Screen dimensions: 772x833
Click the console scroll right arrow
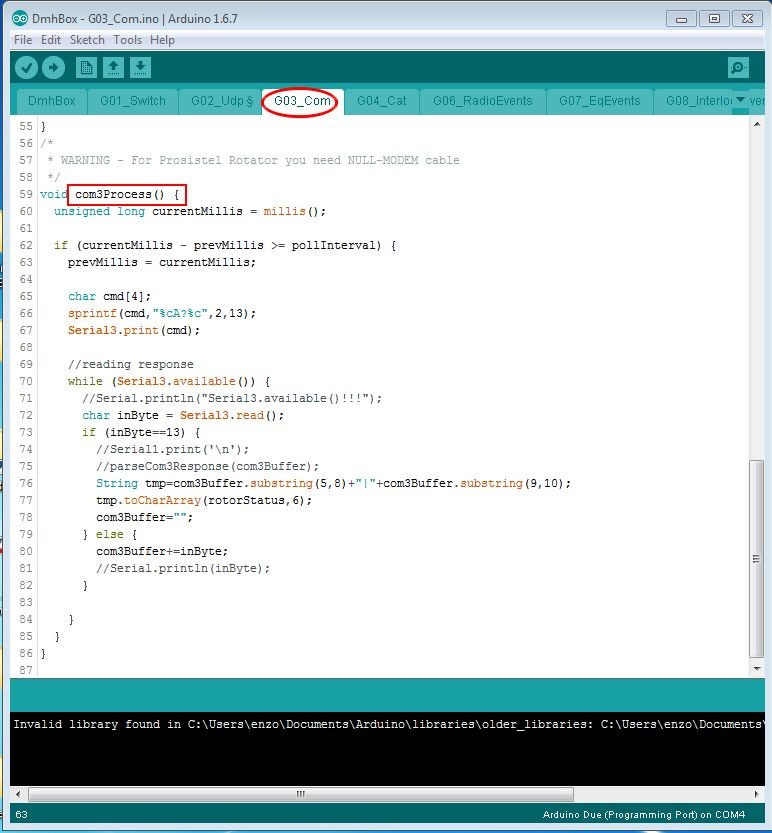click(x=757, y=794)
